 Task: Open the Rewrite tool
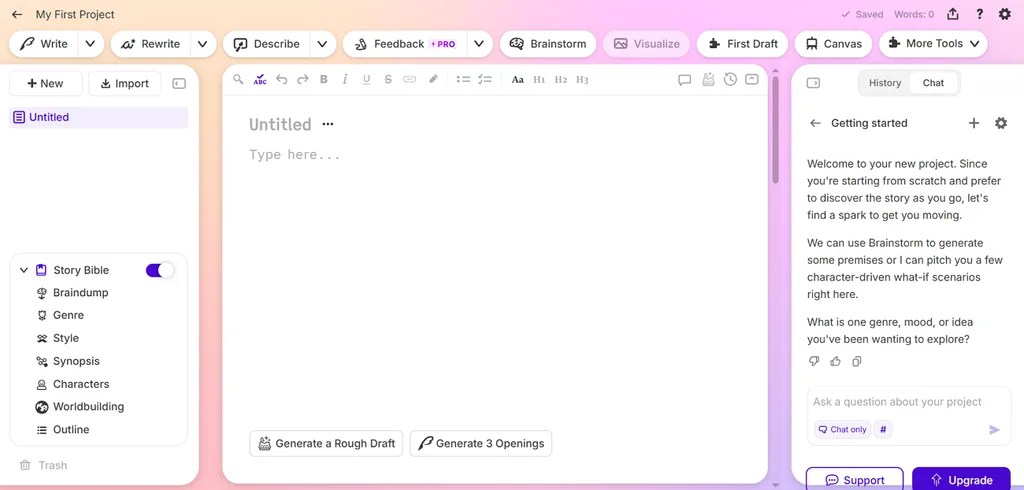[x=151, y=44]
